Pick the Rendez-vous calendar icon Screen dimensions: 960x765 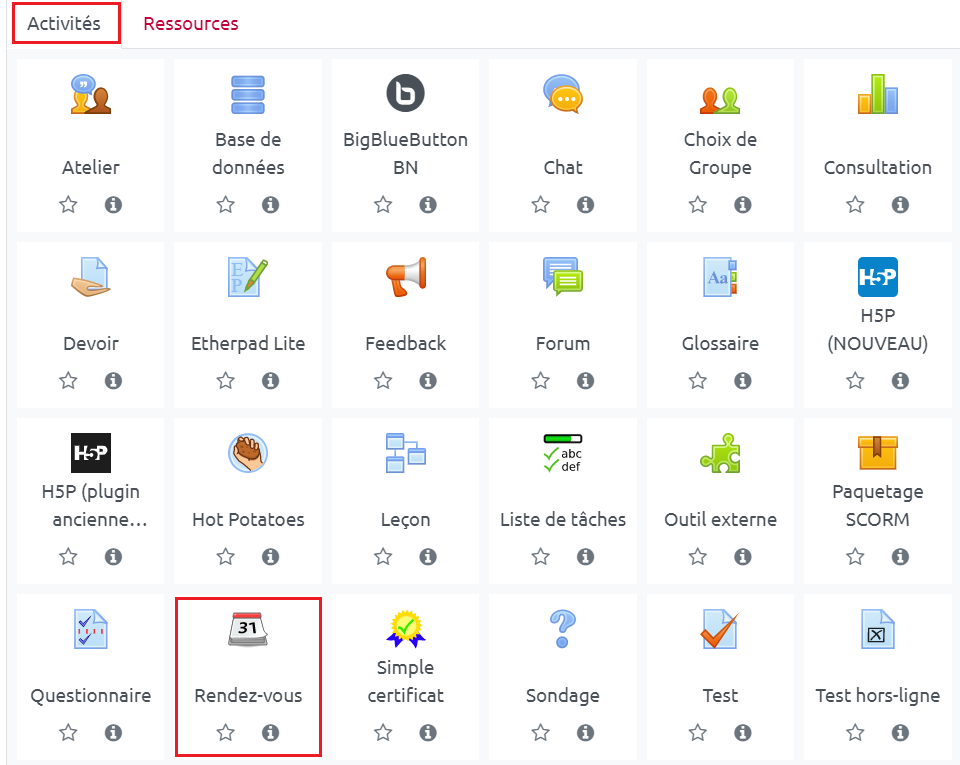(x=248, y=630)
